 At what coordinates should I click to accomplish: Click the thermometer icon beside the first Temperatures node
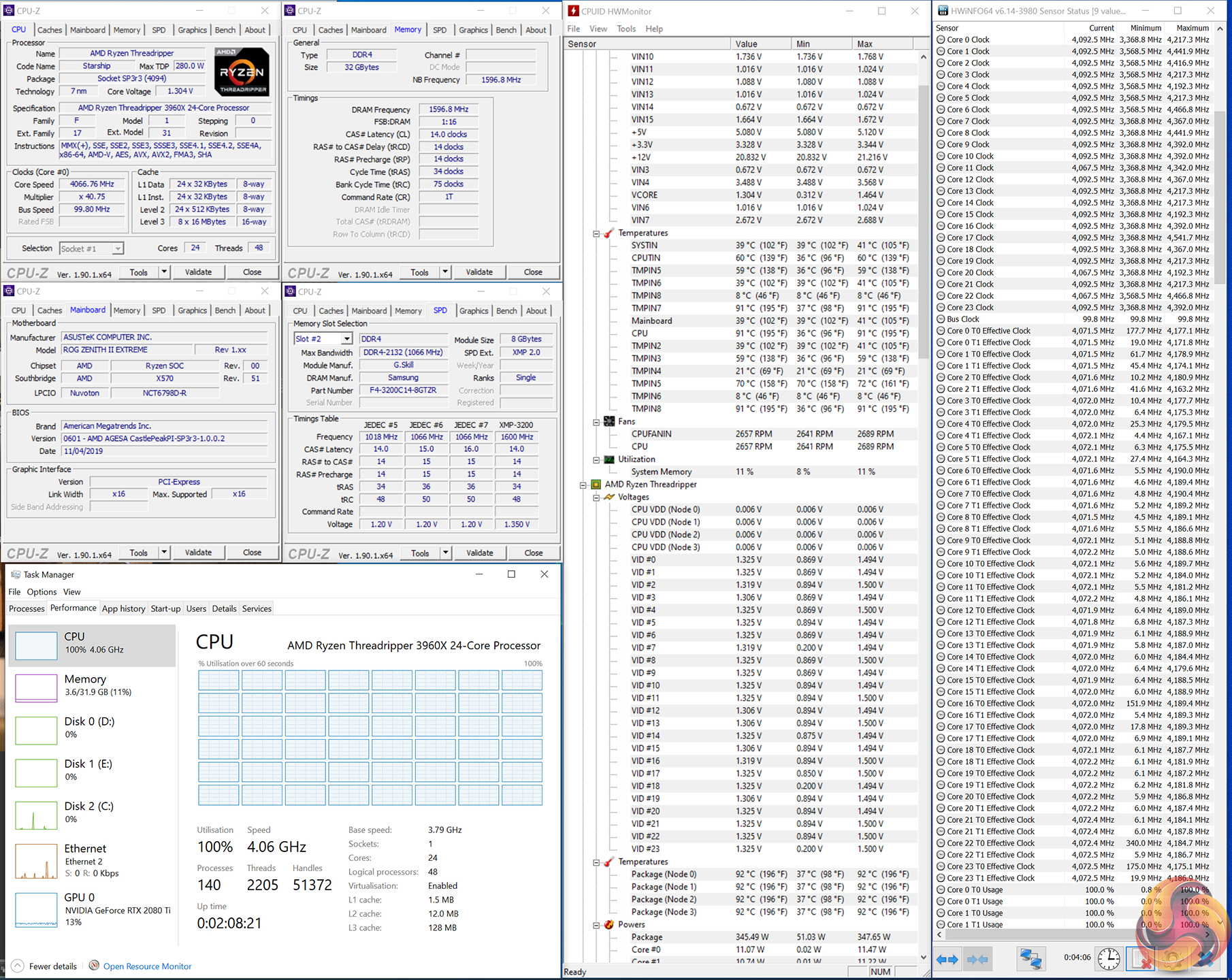[609, 233]
